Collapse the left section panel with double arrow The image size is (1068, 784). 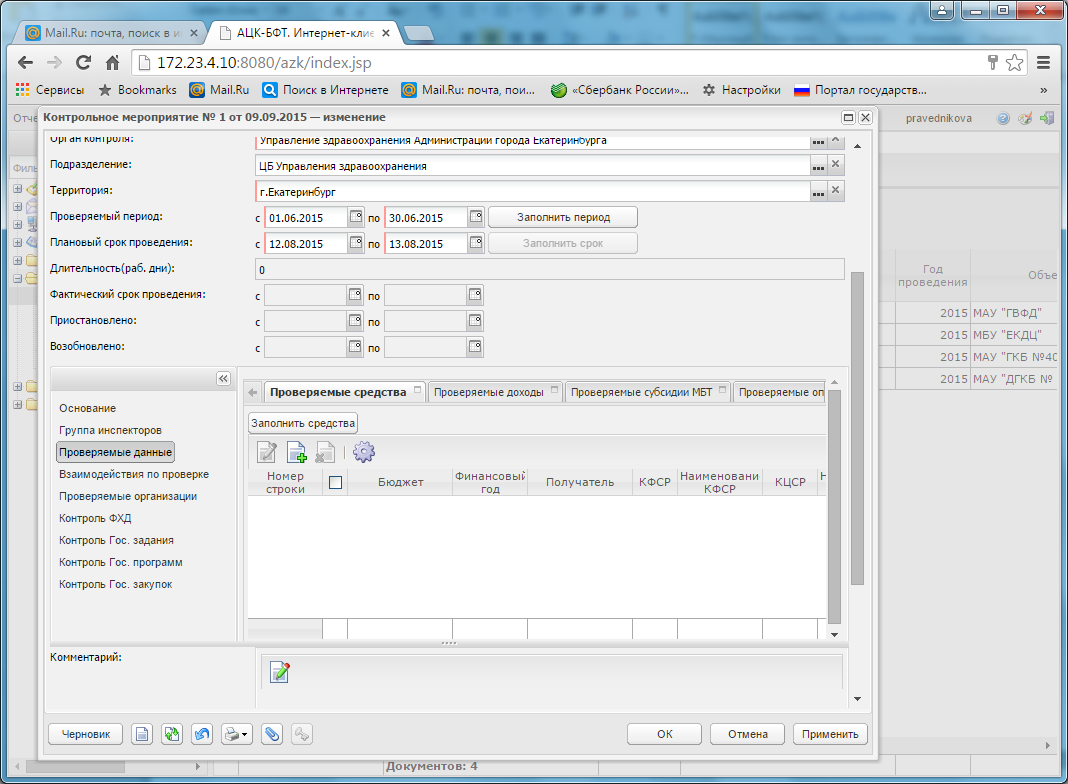click(x=223, y=379)
